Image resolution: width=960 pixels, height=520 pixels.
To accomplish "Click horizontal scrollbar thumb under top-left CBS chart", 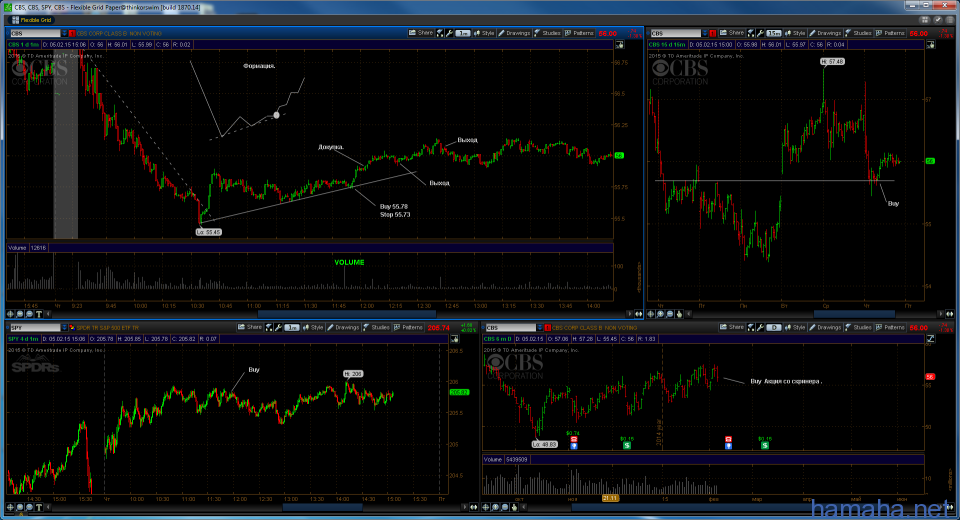I will tap(347, 314).
